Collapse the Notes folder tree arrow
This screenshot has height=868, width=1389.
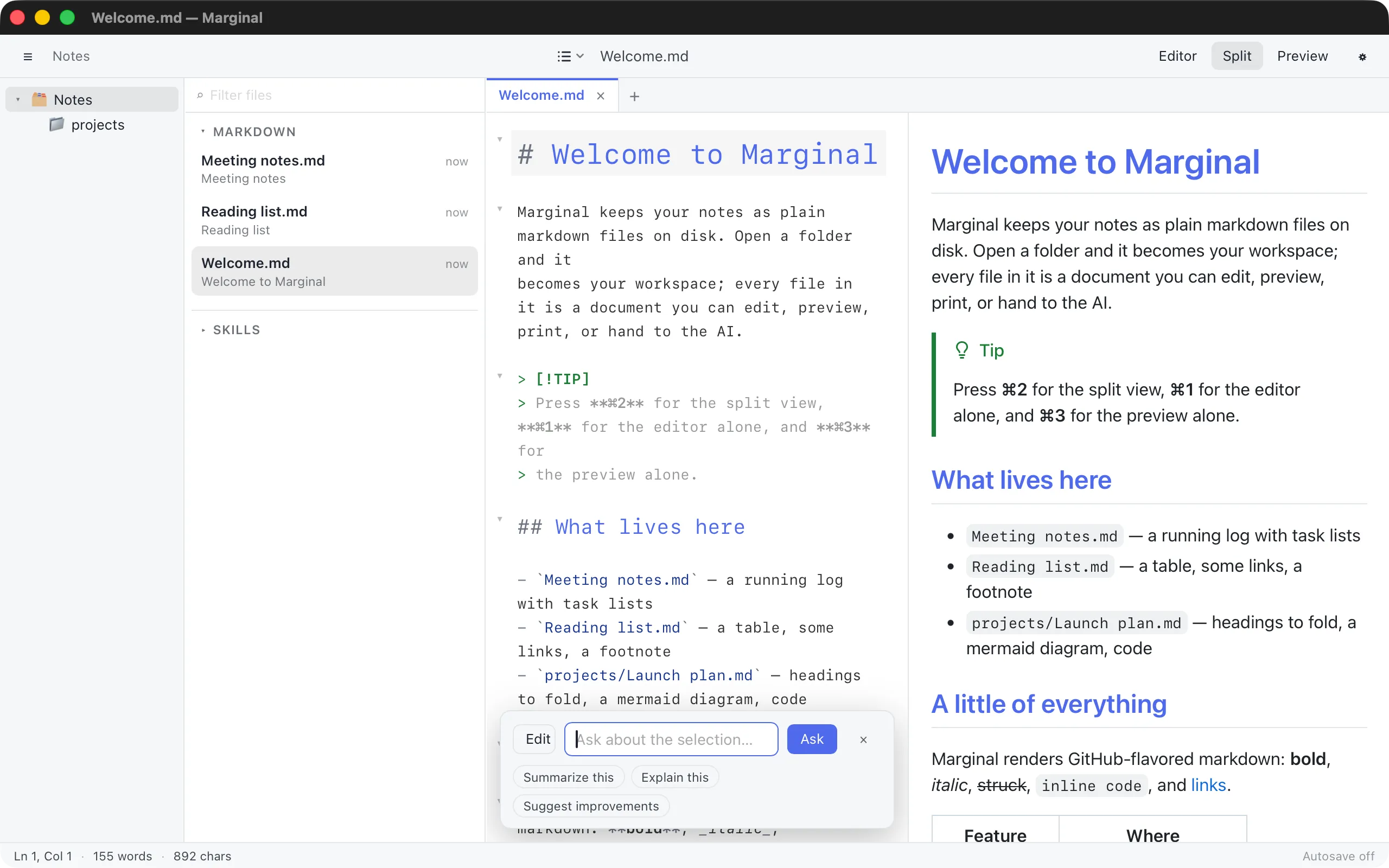coord(18,99)
